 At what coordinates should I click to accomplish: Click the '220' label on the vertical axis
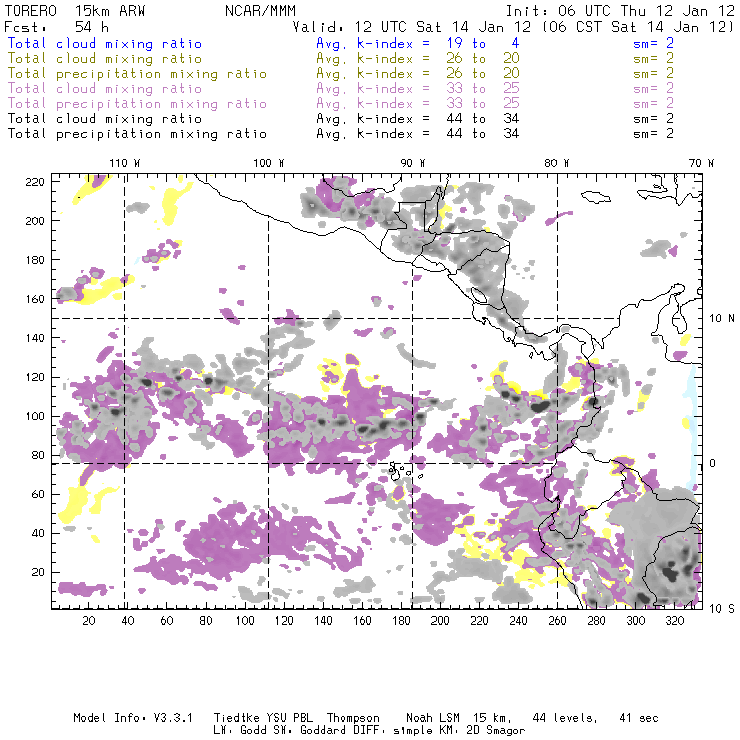point(35,182)
